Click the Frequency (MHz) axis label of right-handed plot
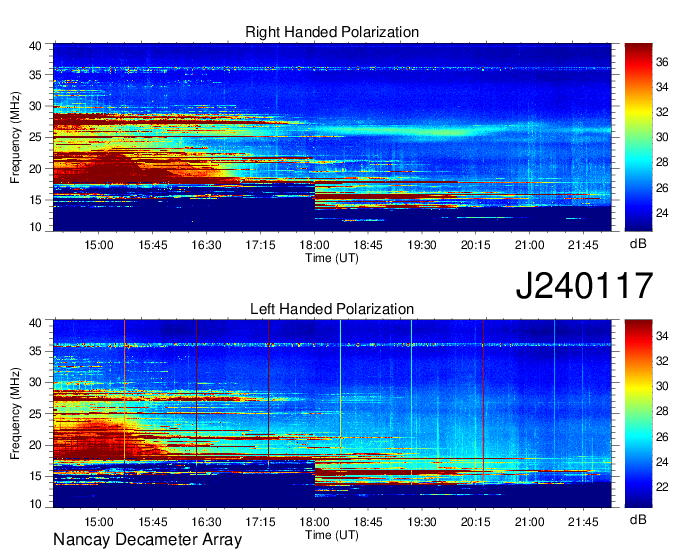The image size is (680, 552). (15, 137)
